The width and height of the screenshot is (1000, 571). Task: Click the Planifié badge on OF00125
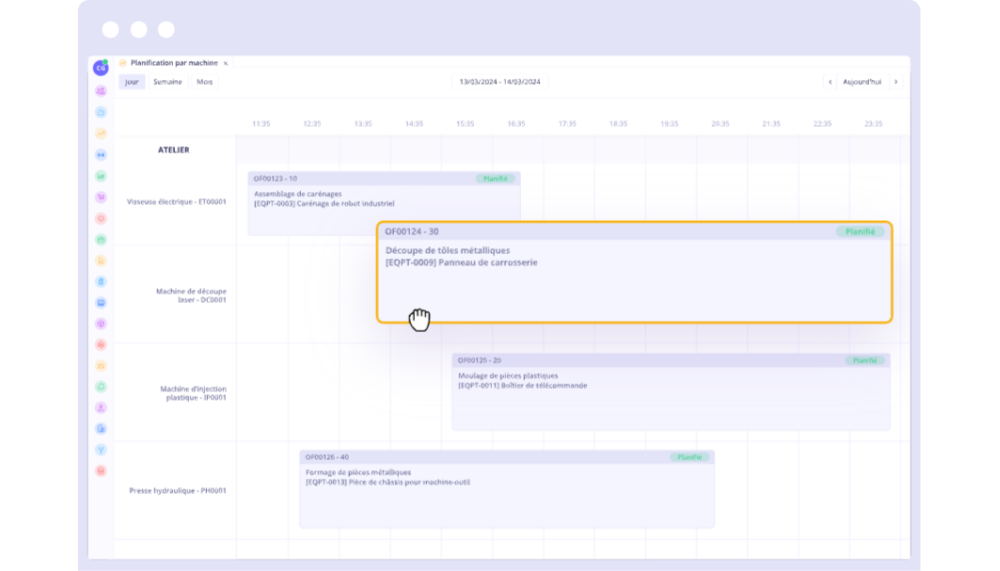click(863, 360)
